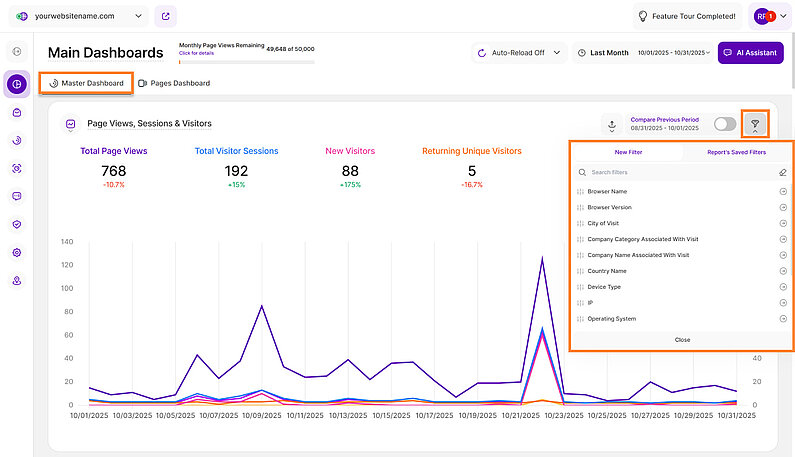The image size is (795, 457).
Task: Select the Report's Saved Filters tab
Action: pos(738,152)
